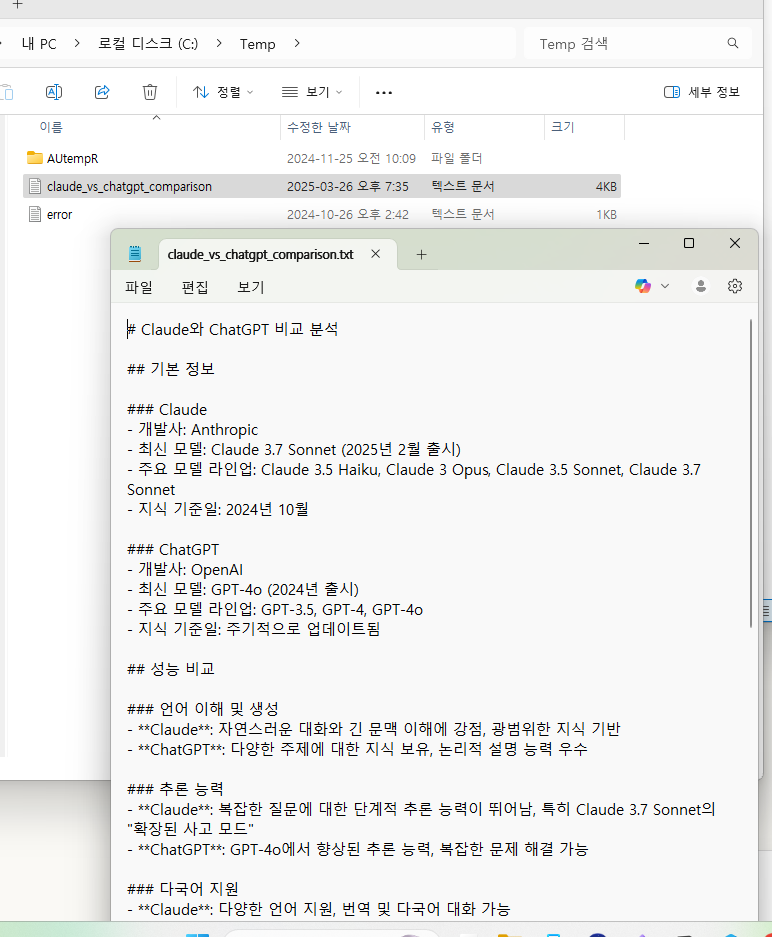Open Notepad settings gear

(x=735, y=286)
